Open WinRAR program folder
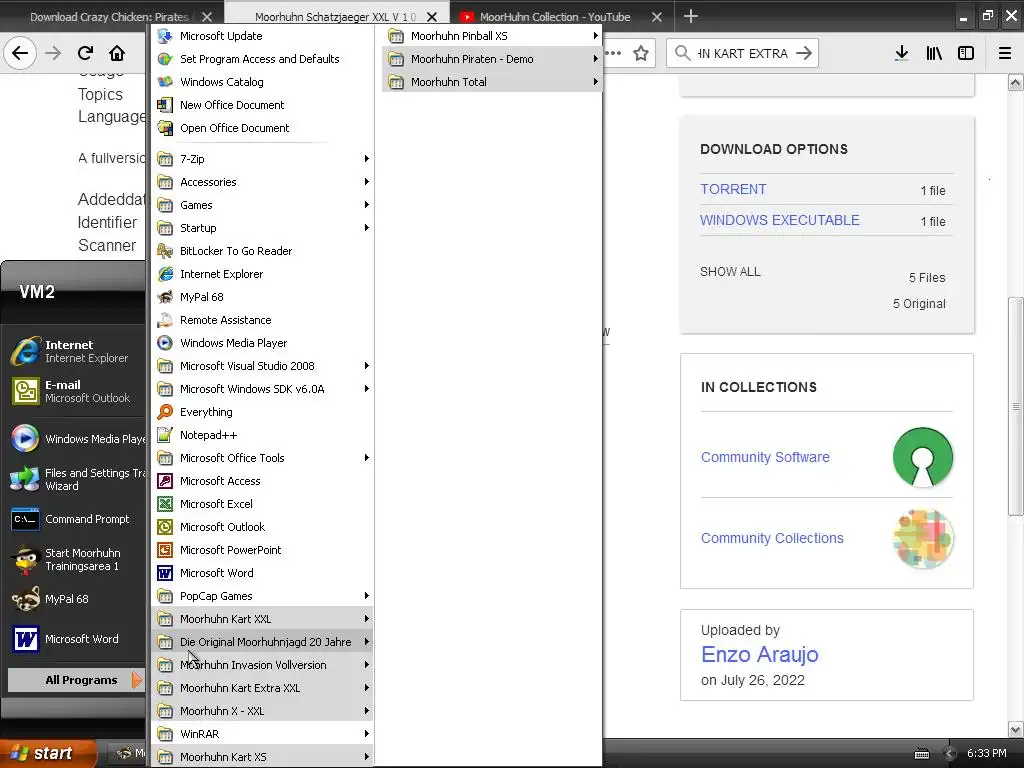The image size is (1024, 768). click(x=262, y=734)
